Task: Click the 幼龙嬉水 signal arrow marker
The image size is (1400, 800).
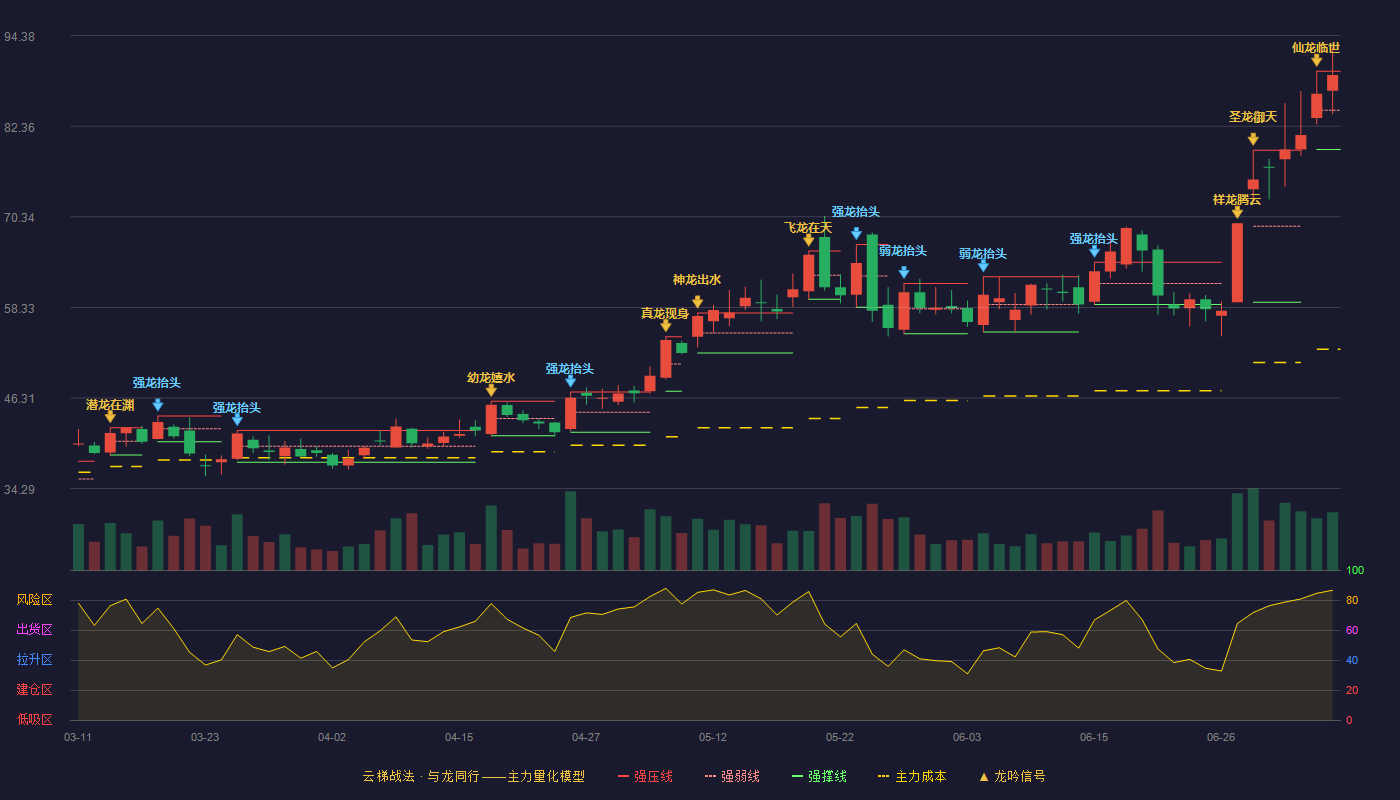Action: point(491,390)
